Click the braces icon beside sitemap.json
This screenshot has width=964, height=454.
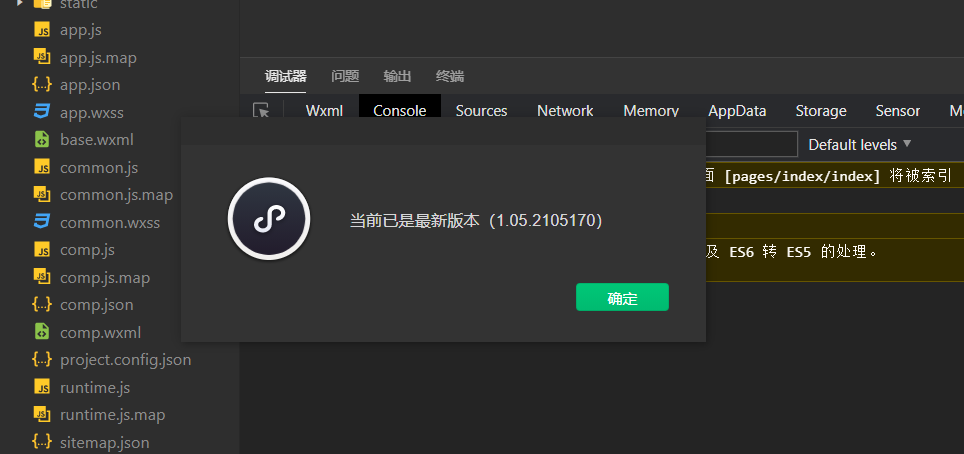41,442
